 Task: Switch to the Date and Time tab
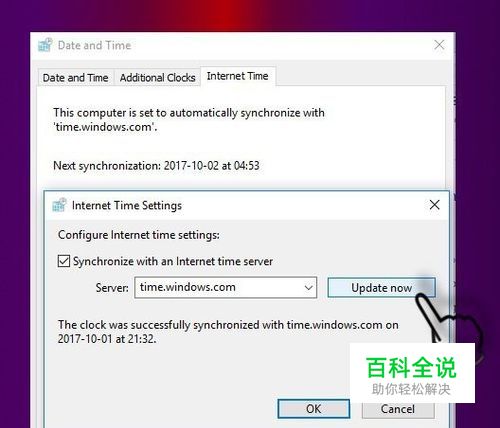pyautogui.click(x=76, y=78)
